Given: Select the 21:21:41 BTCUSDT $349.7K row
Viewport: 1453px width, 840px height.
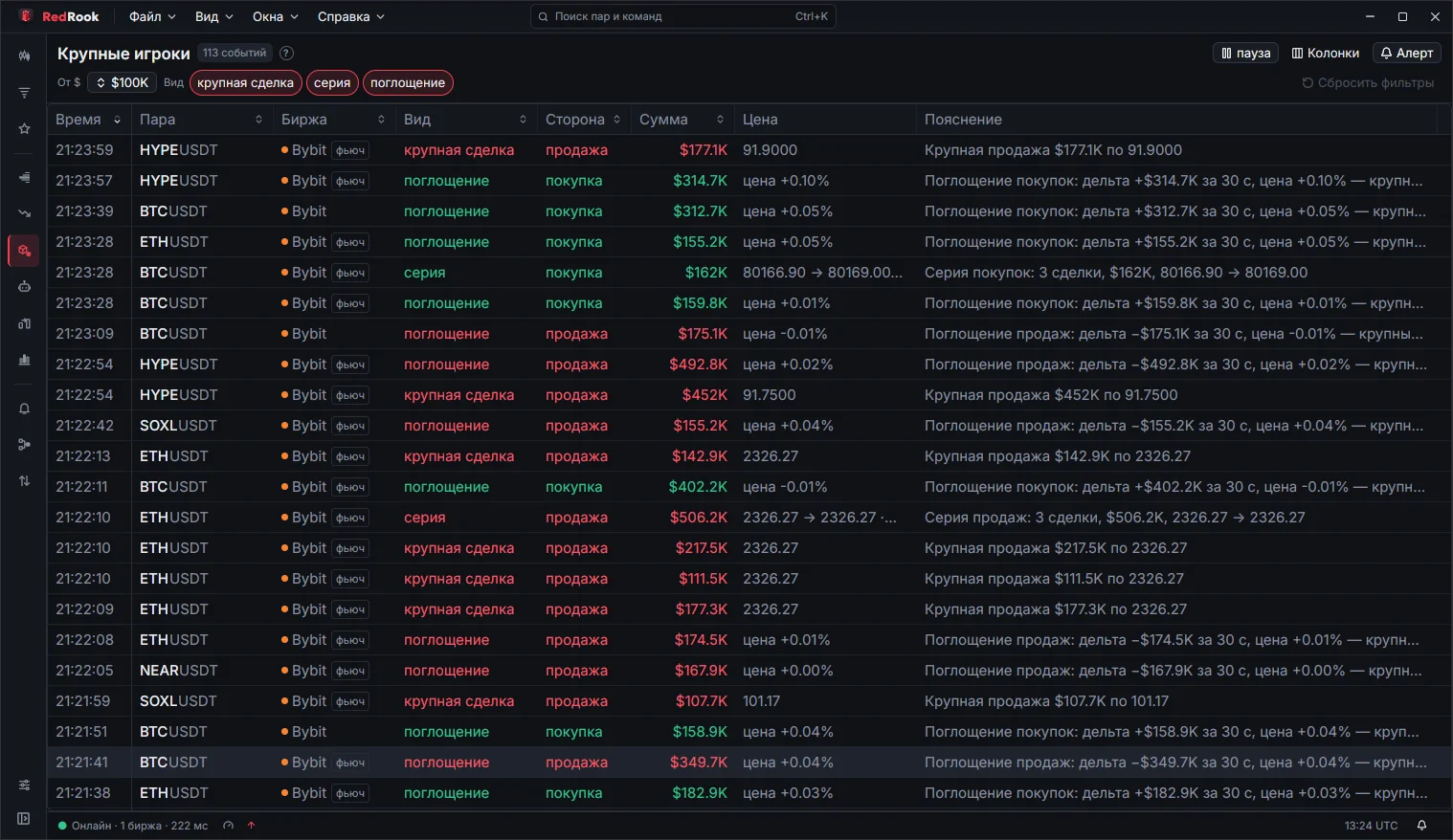Looking at the screenshot, I should [x=749, y=763].
